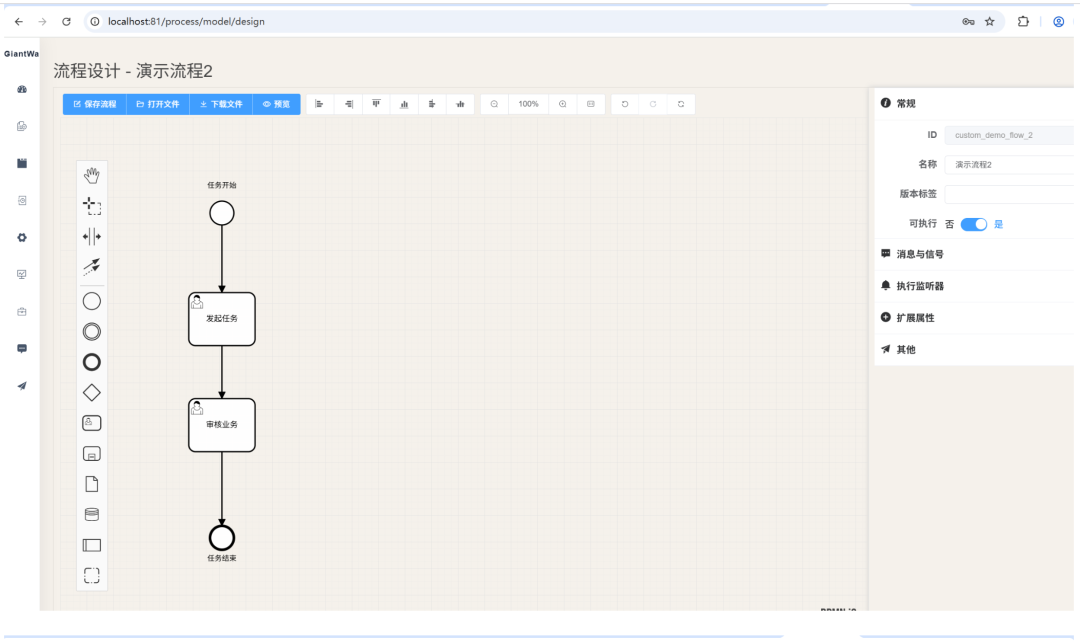Viewport: 1080px width, 641px height.
Task: Align elements to vertical center
Action: 460,104
